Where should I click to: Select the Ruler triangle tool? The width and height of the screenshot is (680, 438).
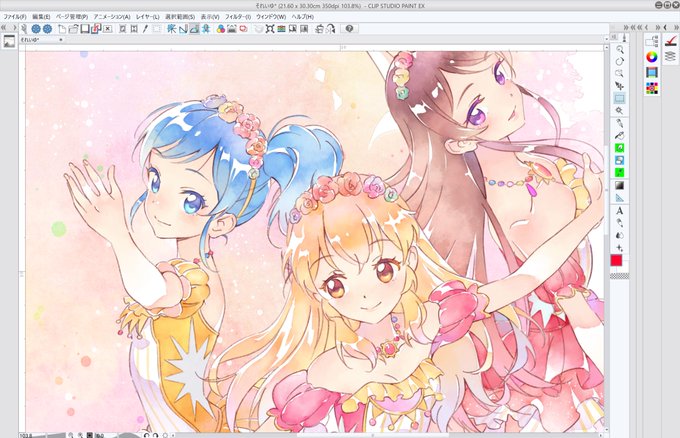tap(620, 198)
